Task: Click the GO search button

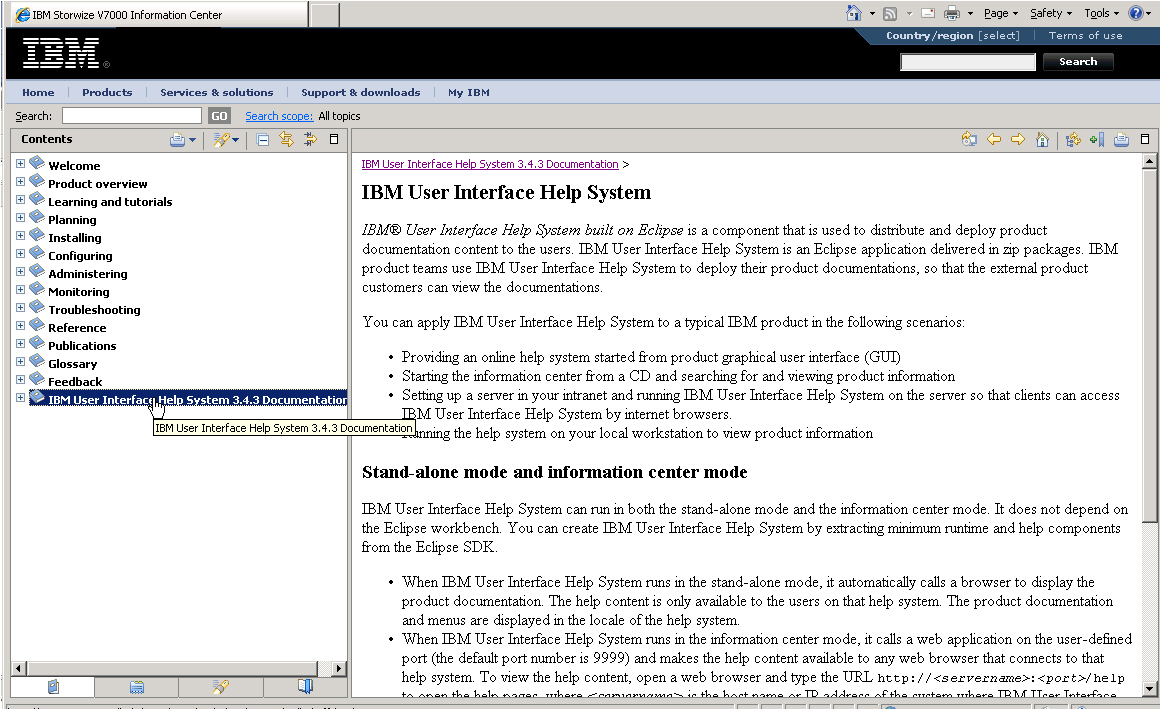Action: [x=219, y=116]
